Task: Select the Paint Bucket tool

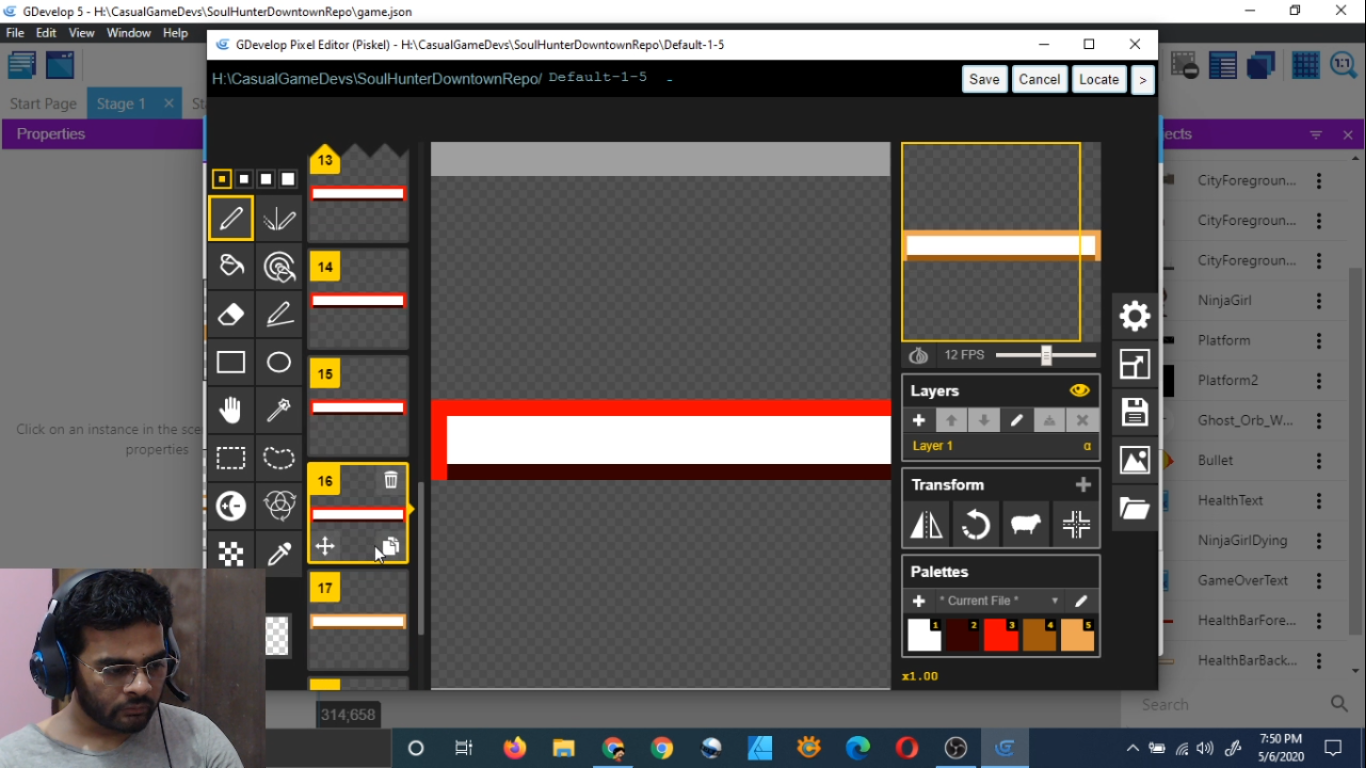Action: pyautogui.click(x=231, y=266)
